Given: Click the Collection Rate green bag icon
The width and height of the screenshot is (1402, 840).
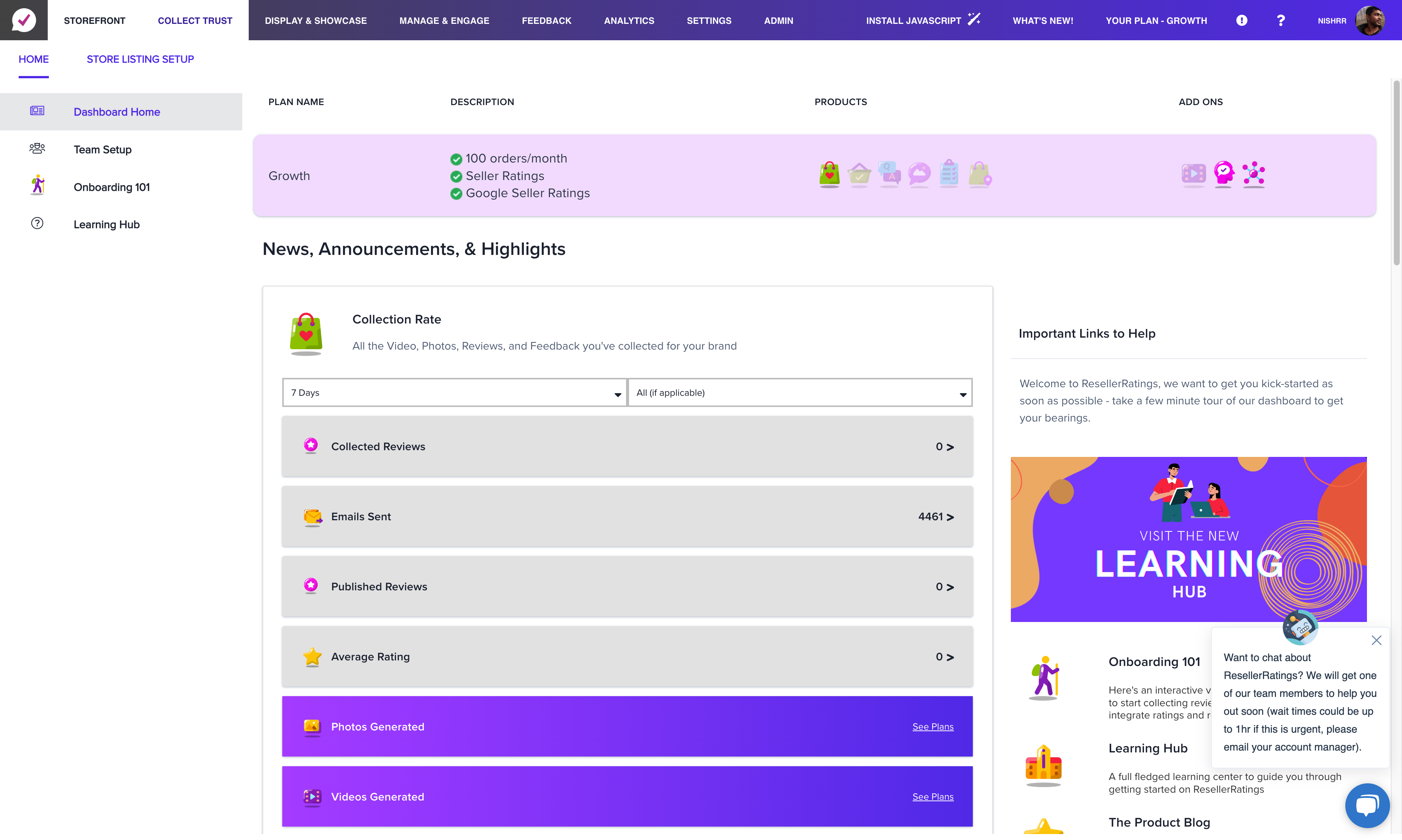Looking at the screenshot, I should click(306, 334).
